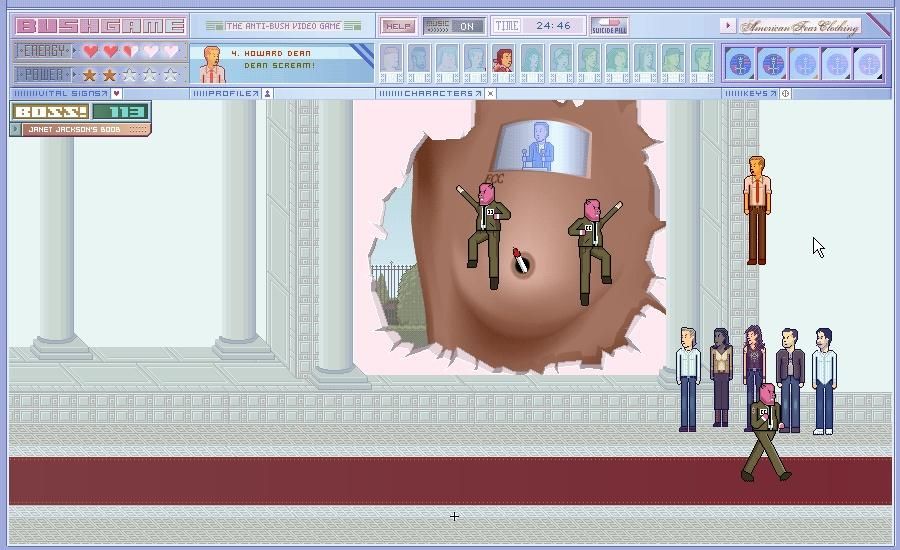The height and width of the screenshot is (550, 900).
Task: Click arrow left of American Fear Clothing
Action: [x=727, y=26]
